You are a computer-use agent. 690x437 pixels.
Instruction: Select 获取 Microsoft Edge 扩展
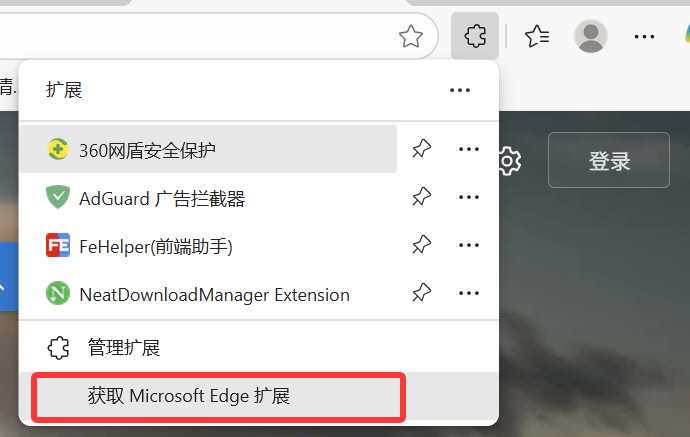(x=188, y=396)
